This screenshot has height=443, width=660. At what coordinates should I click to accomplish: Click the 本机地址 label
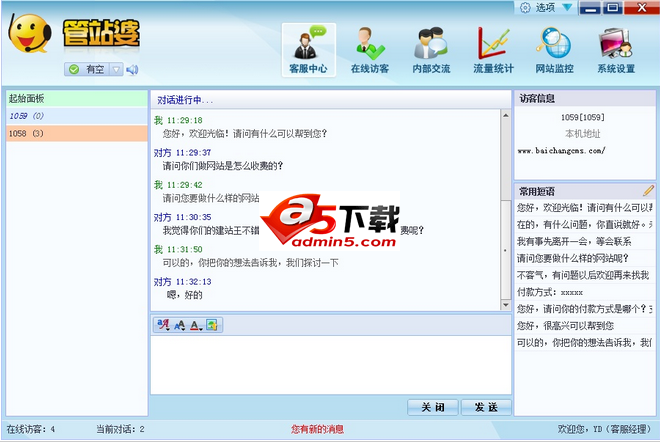point(583,134)
